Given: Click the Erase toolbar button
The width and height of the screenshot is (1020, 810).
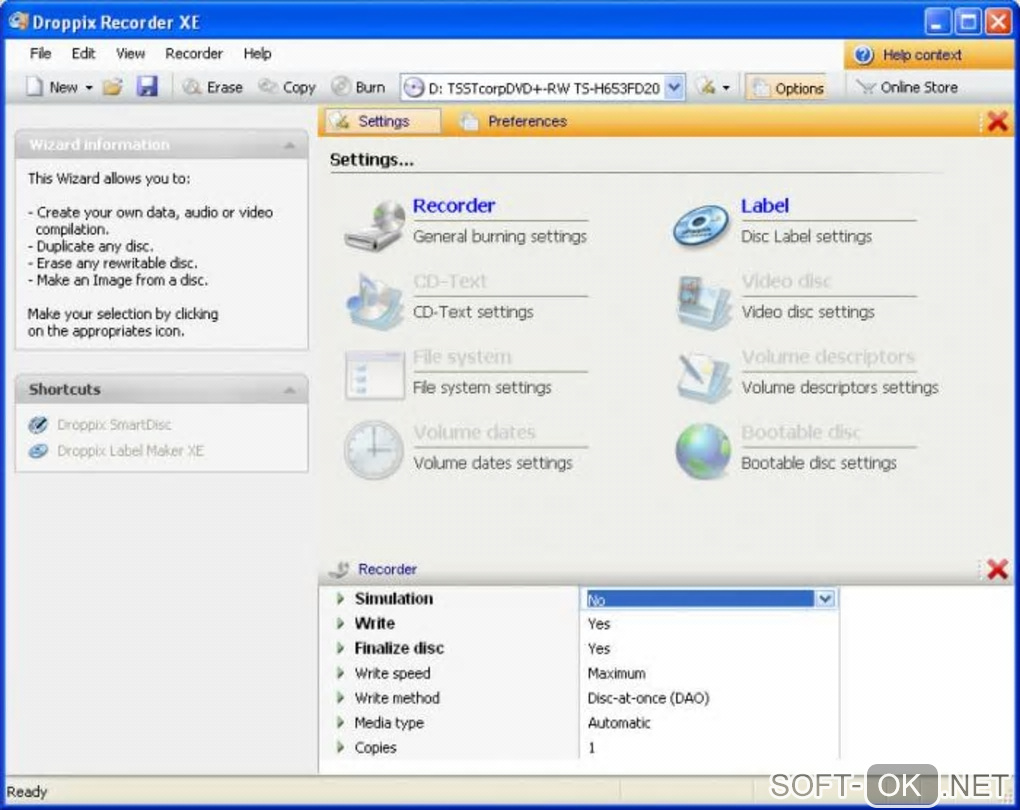Looking at the screenshot, I should 213,87.
